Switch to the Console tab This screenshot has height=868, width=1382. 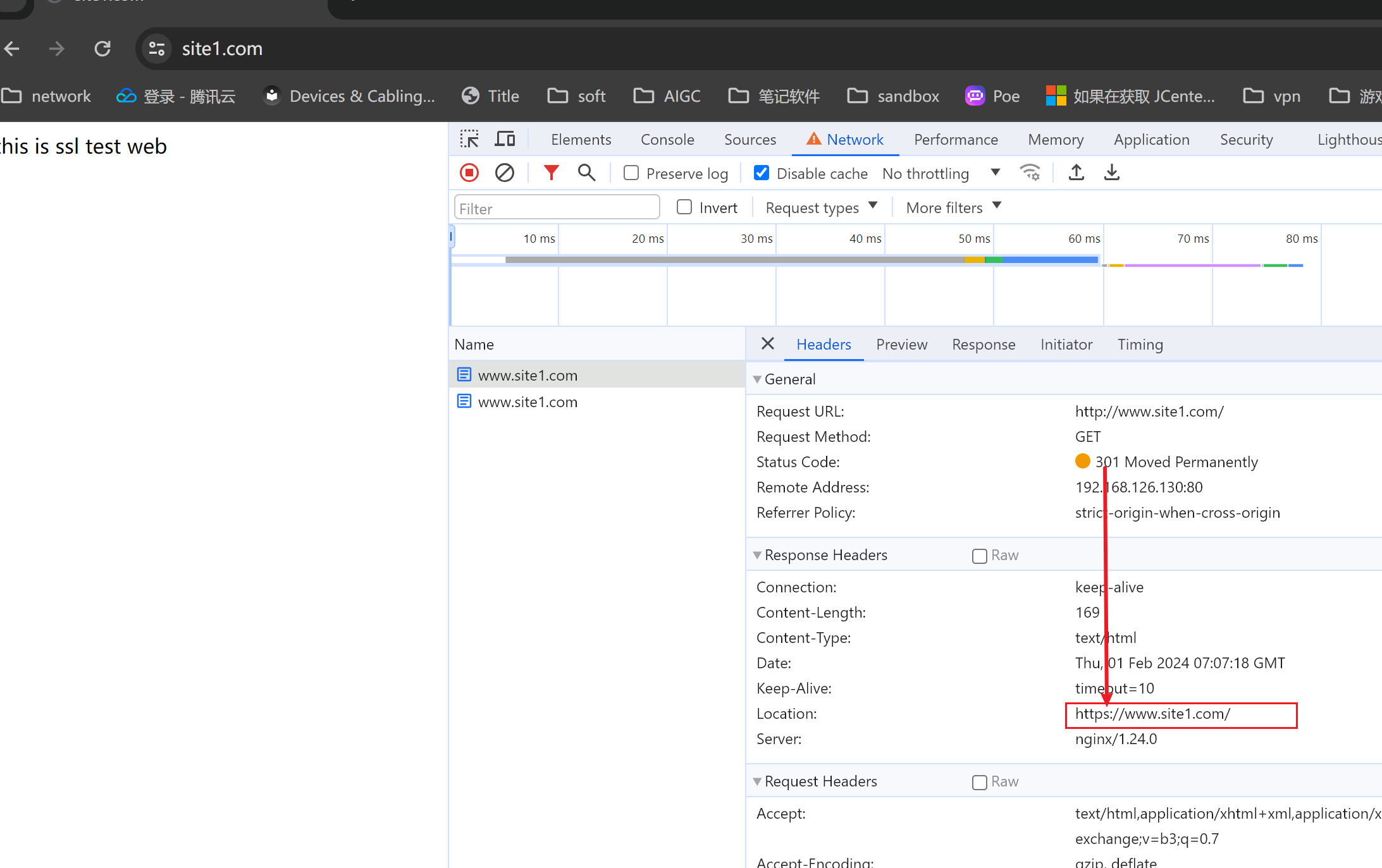click(667, 139)
